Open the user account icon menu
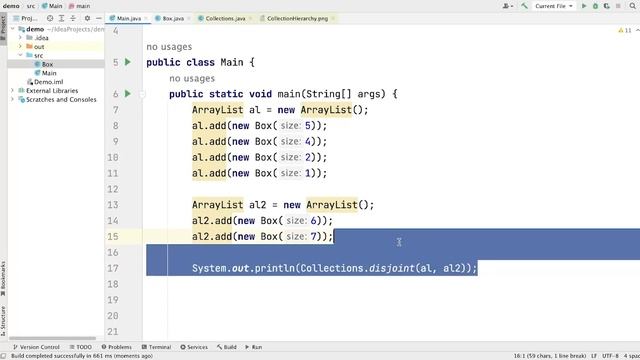The width and height of the screenshot is (640, 360). point(508,6)
